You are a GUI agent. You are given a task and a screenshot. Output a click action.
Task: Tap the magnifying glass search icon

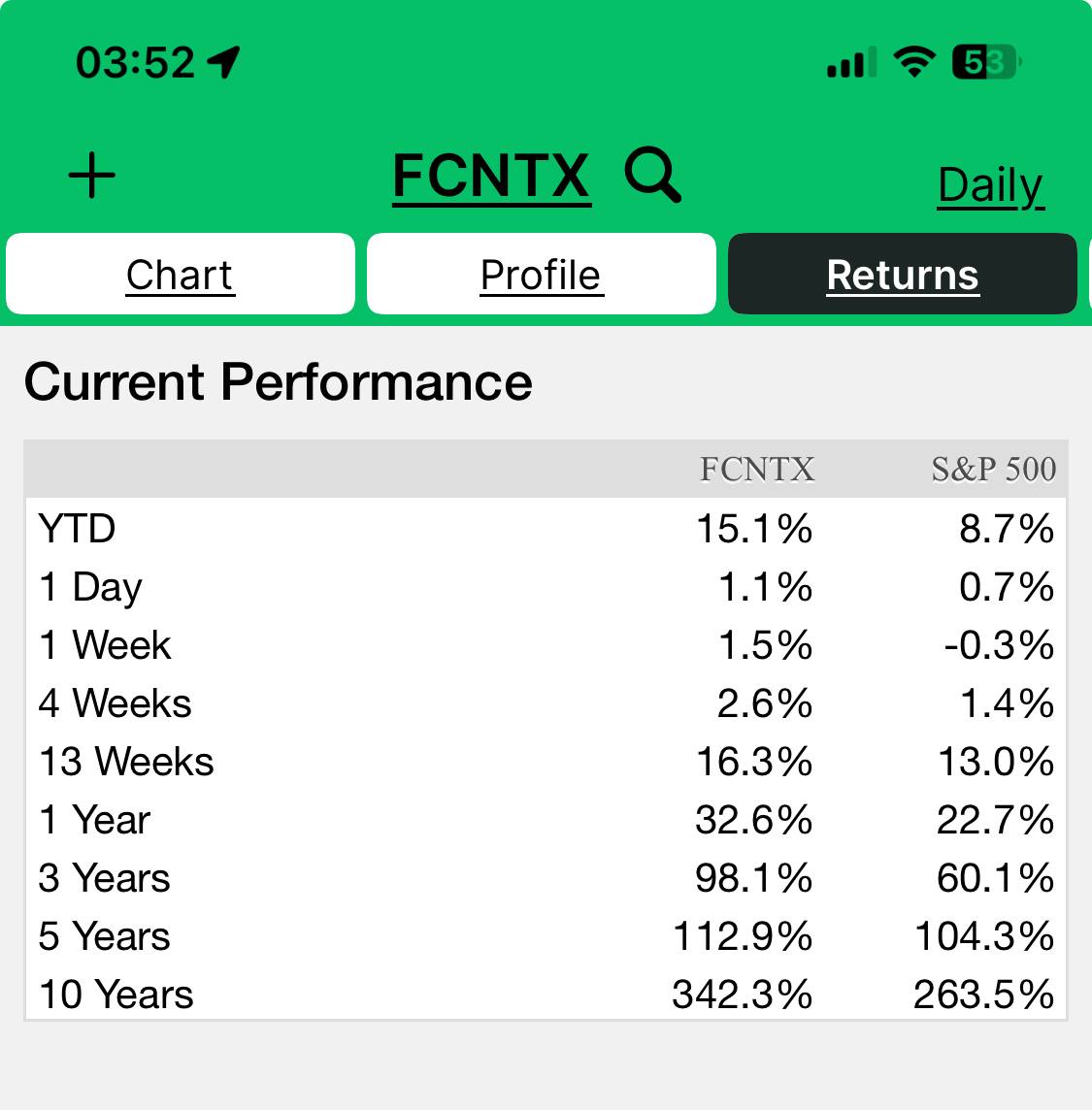652,176
